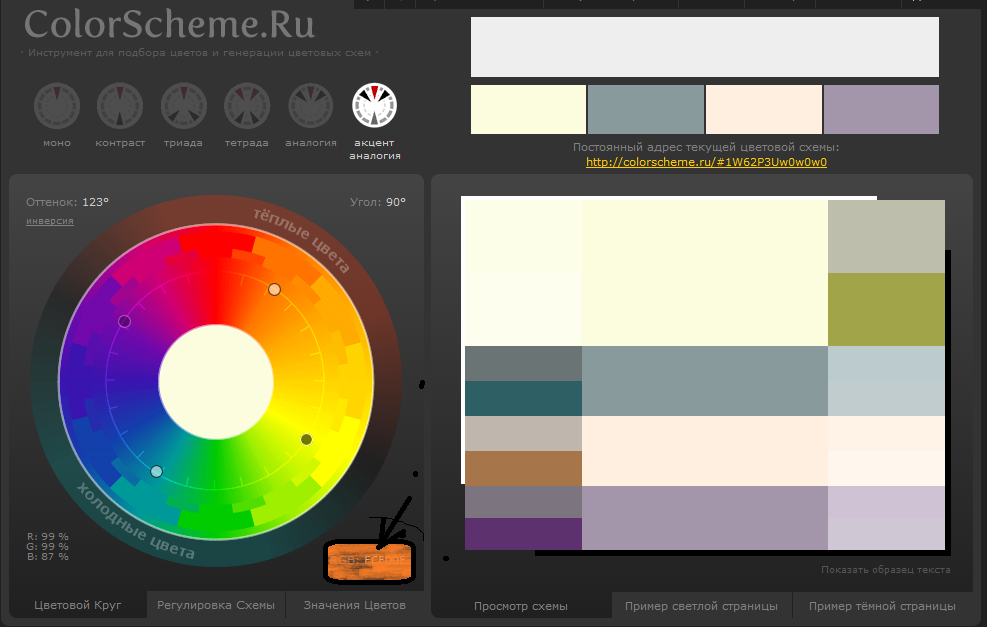Click the large mauve preview area
This screenshot has height=627, width=987.
pyautogui.click(x=705, y=517)
